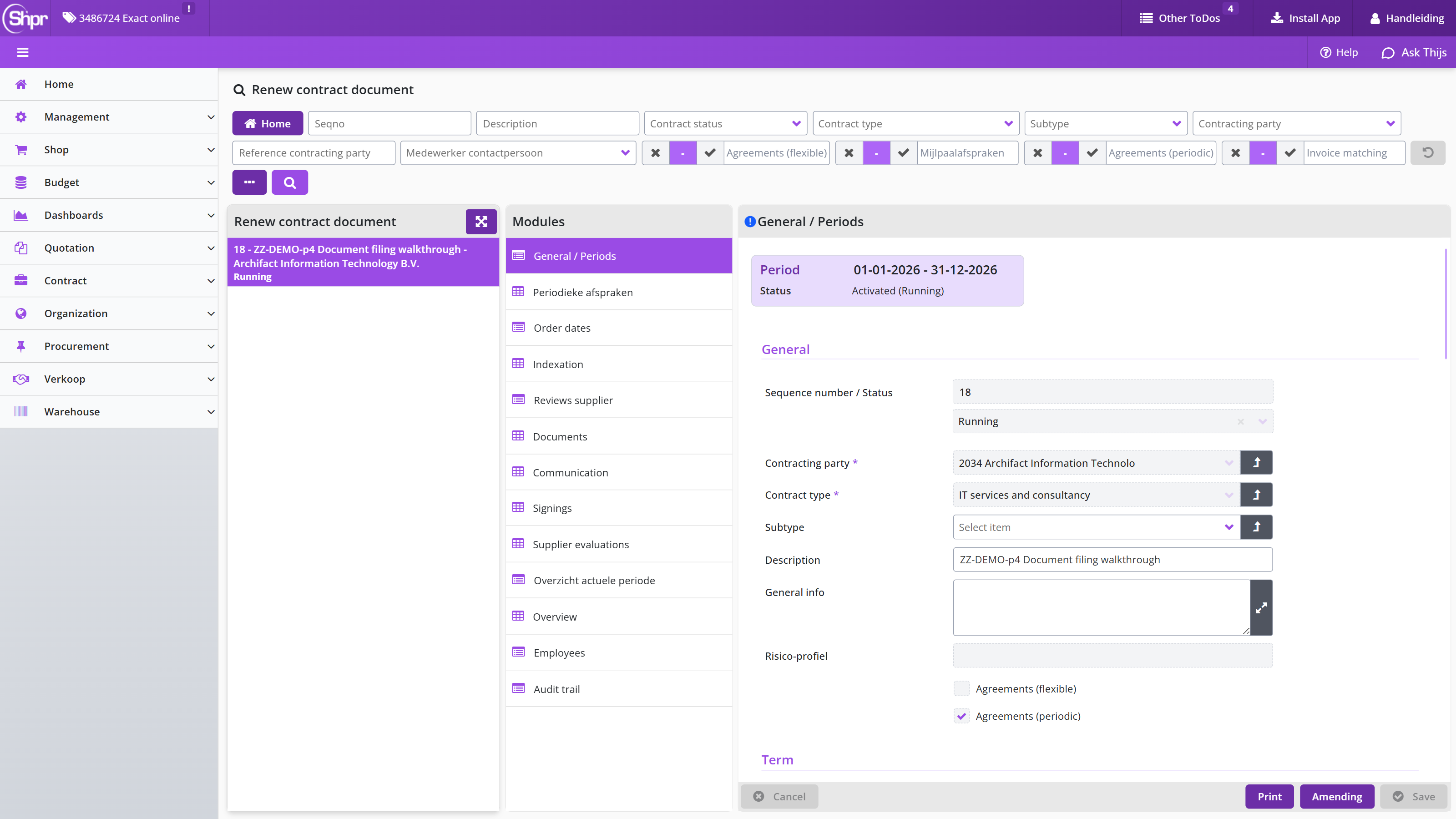
Task: Click the blue info icon by General / Periods
Action: 750,222
